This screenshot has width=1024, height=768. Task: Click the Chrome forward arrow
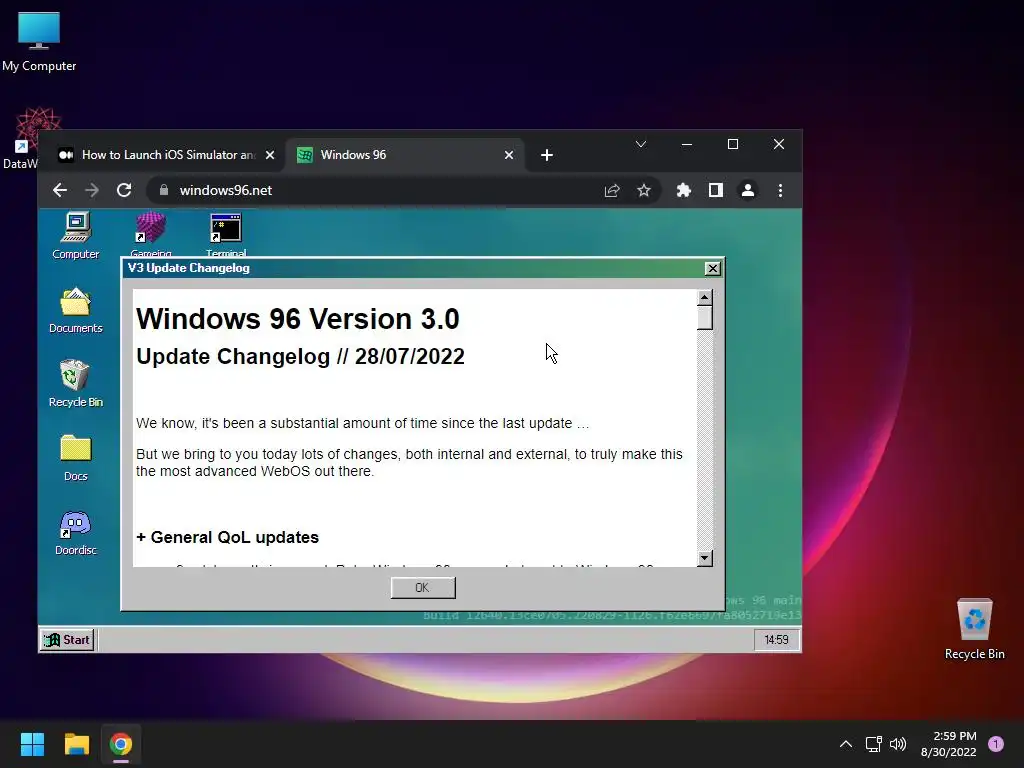[92, 190]
